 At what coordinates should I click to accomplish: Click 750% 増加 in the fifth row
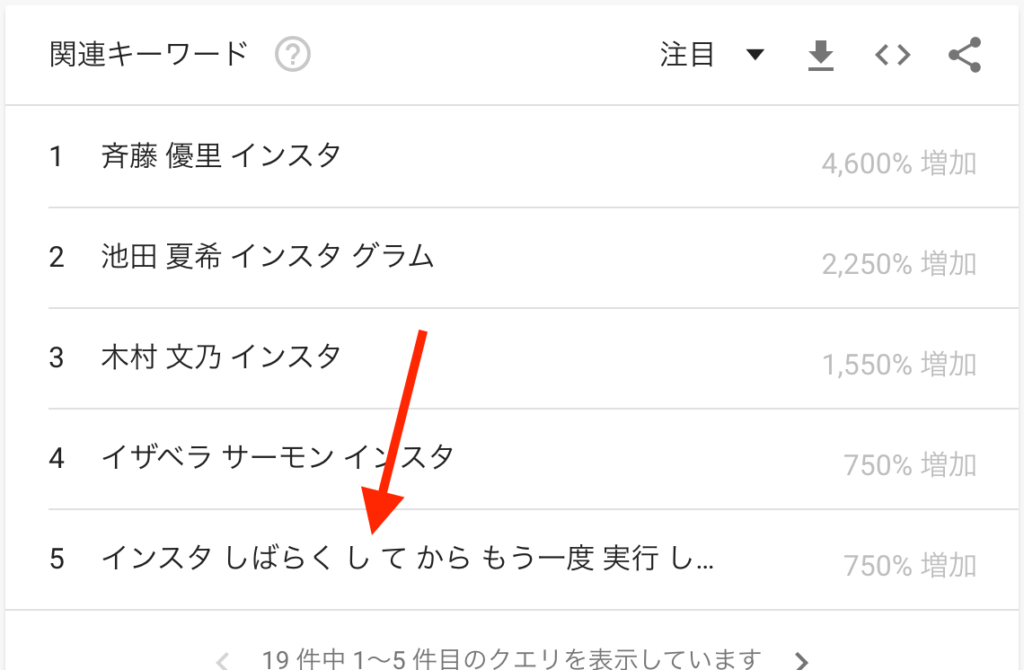(x=910, y=566)
